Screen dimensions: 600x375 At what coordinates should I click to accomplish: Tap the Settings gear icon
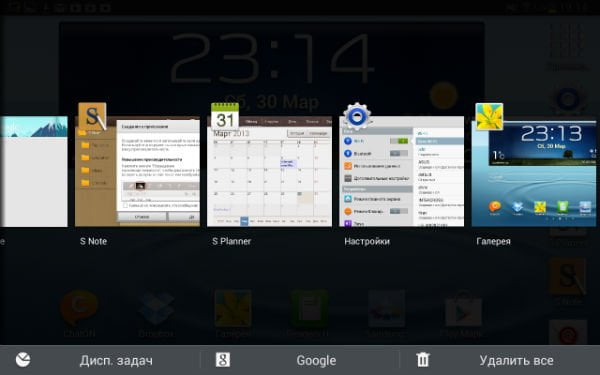[357, 116]
